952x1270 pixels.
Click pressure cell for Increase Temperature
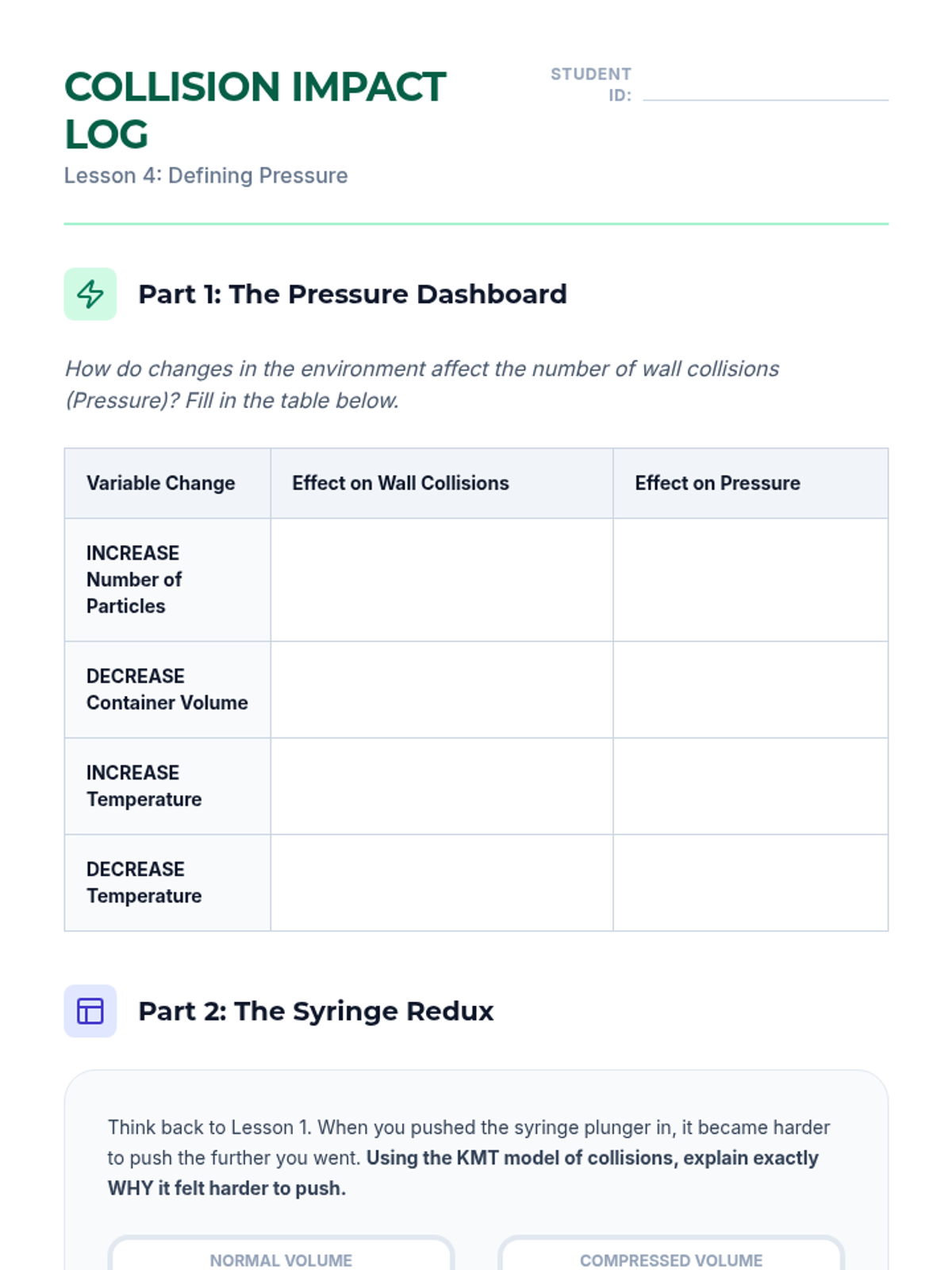(750, 786)
